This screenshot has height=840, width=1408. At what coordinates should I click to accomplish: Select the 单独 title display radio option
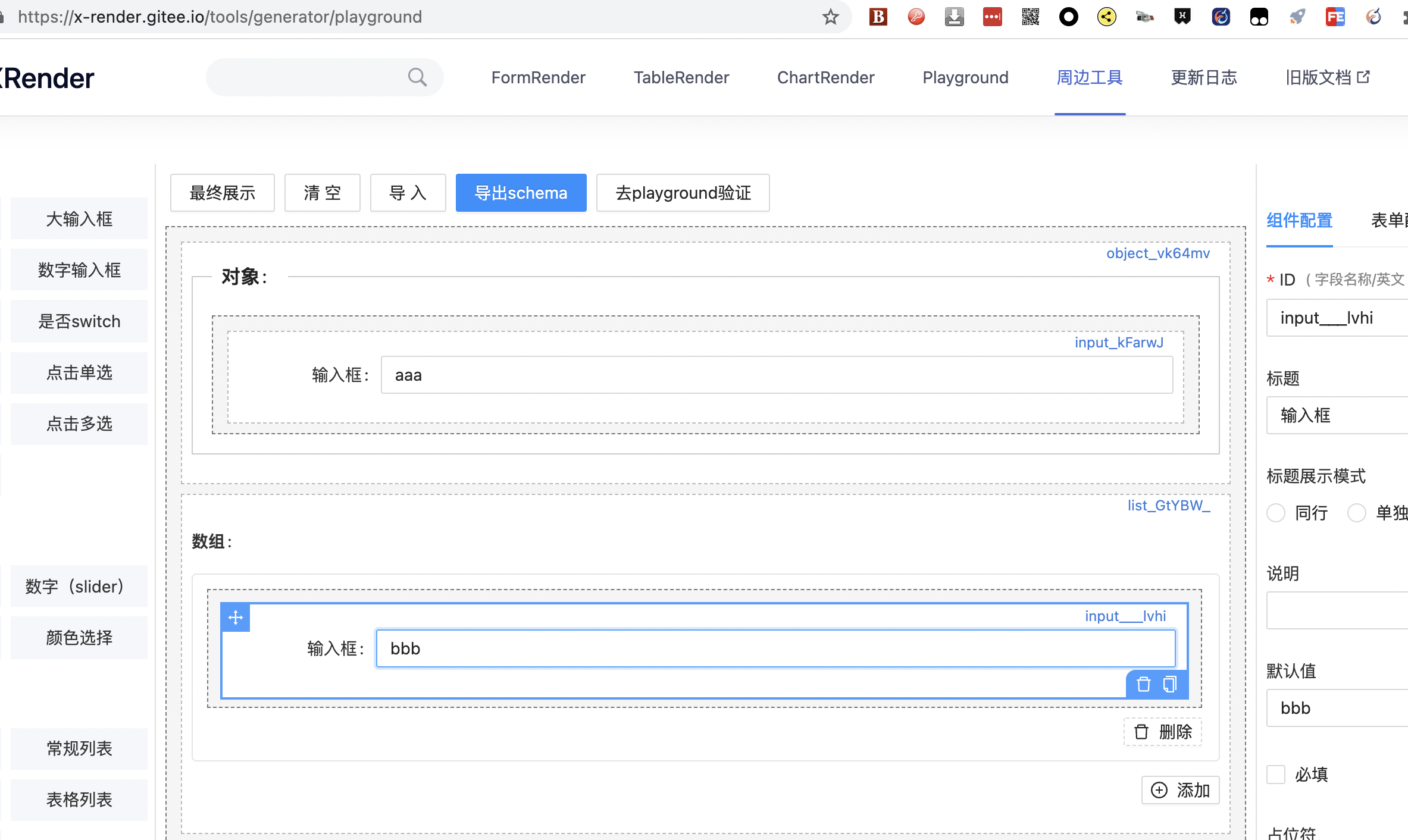pyautogui.click(x=1358, y=512)
